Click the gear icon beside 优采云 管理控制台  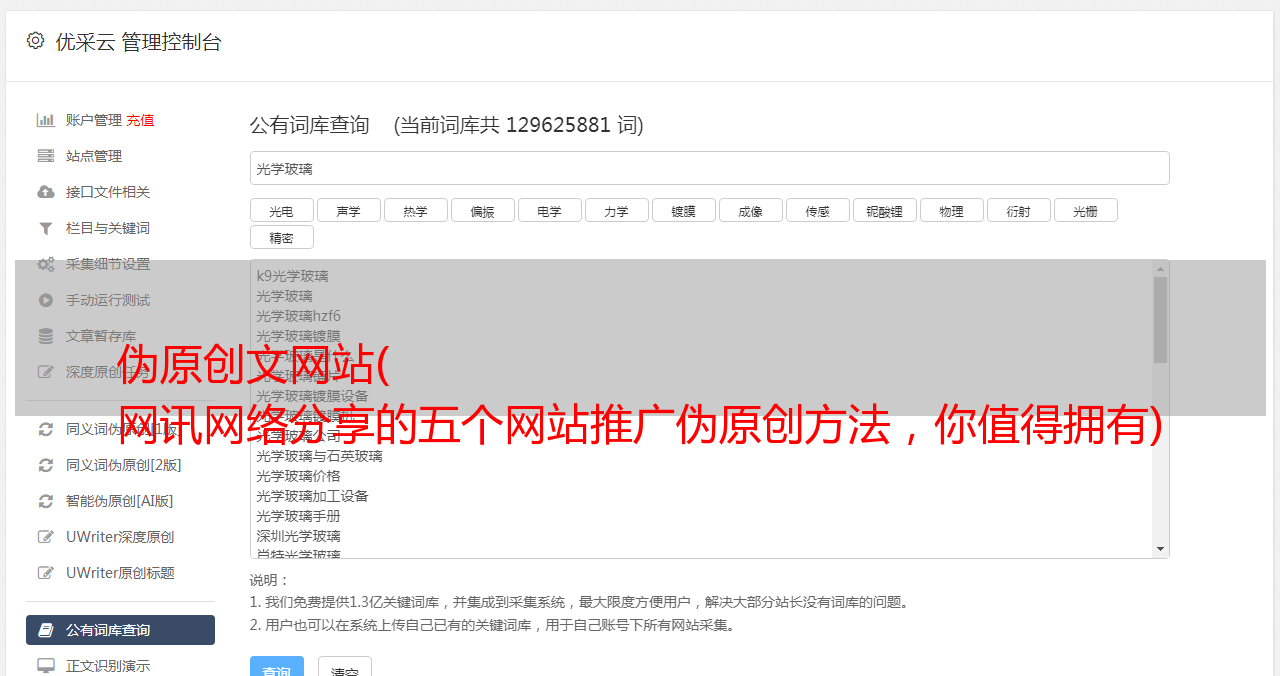point(36,41)
